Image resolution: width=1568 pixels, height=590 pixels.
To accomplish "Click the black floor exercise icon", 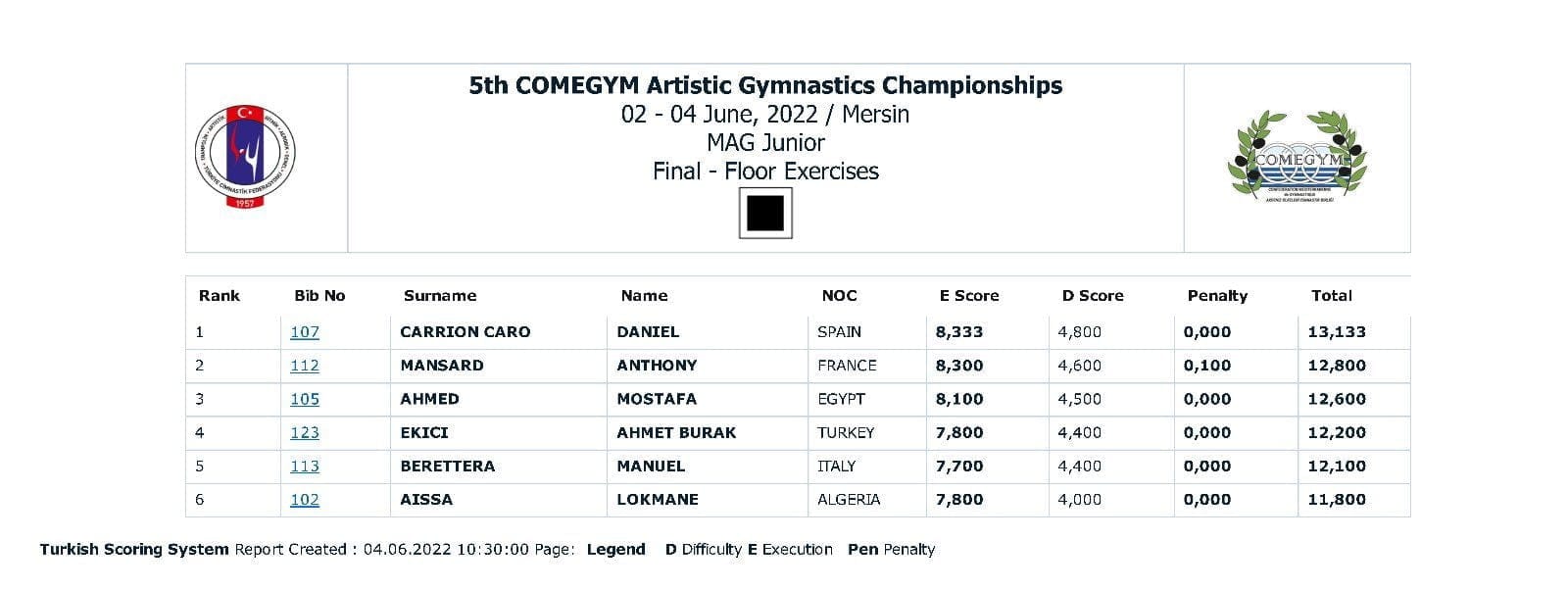I will tap(765, 213).
